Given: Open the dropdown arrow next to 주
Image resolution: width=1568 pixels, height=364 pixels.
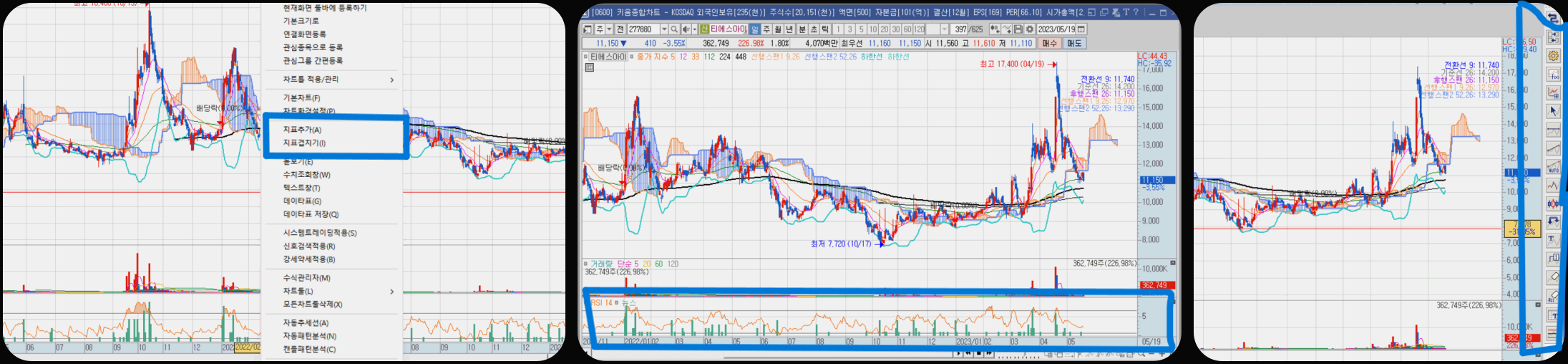Looking at the screenshot, I should pyautogui.click(x=609, y=29).
